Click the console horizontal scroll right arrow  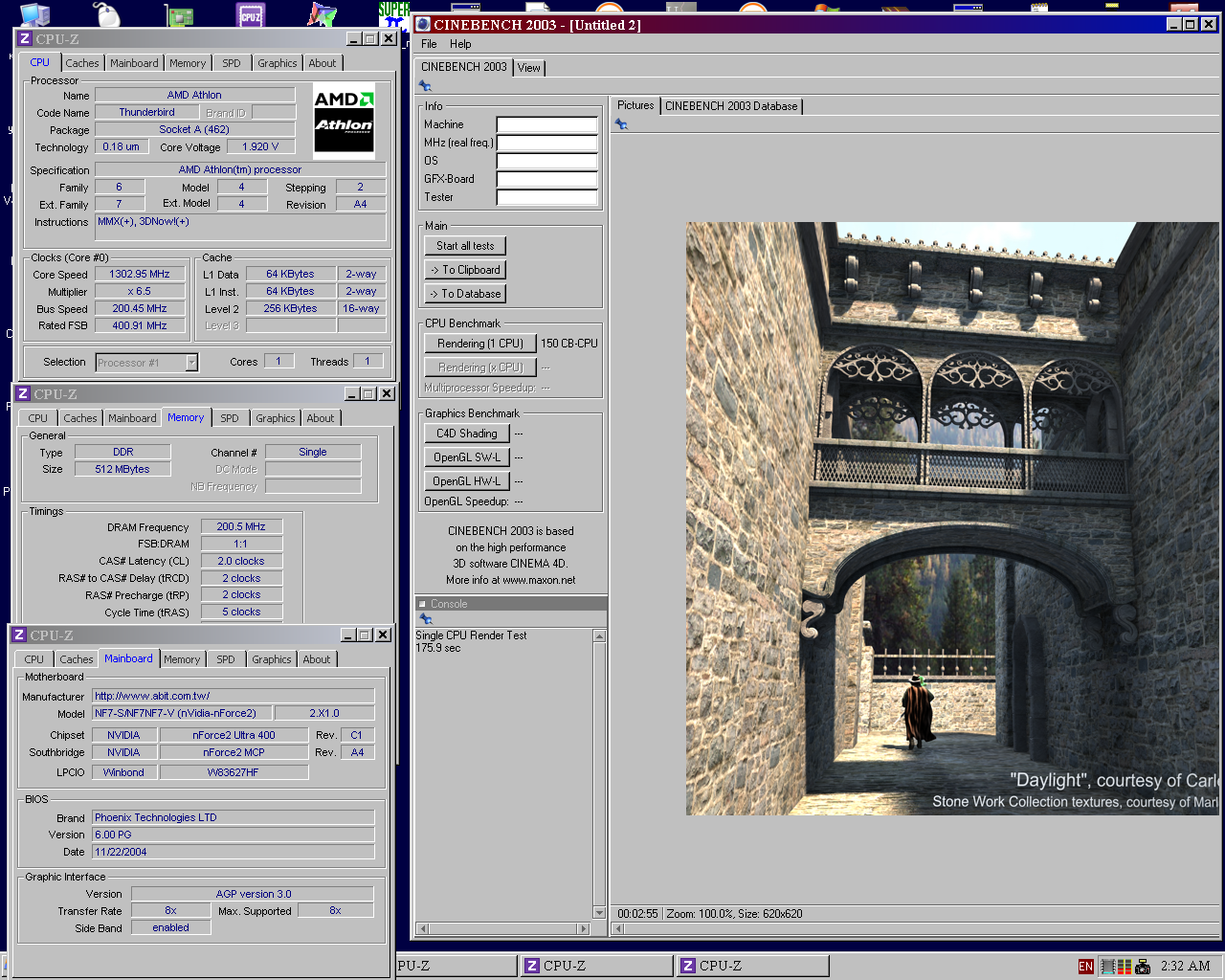coord(584,928)
